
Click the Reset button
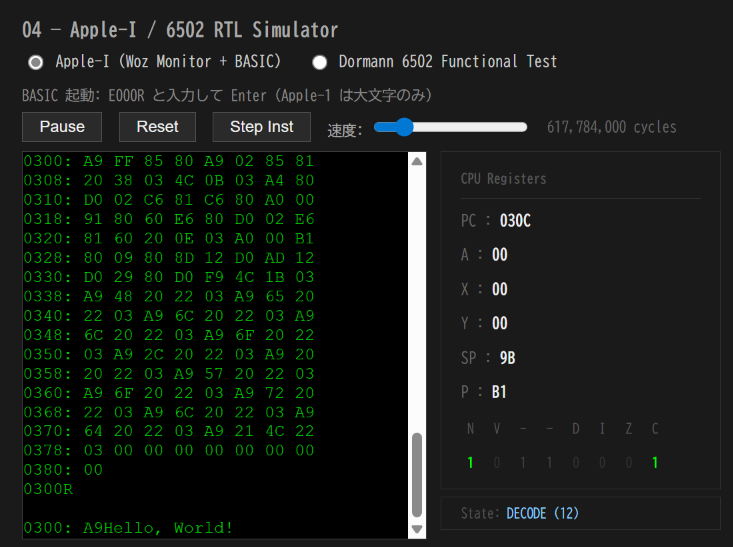(x=157, y=127)
